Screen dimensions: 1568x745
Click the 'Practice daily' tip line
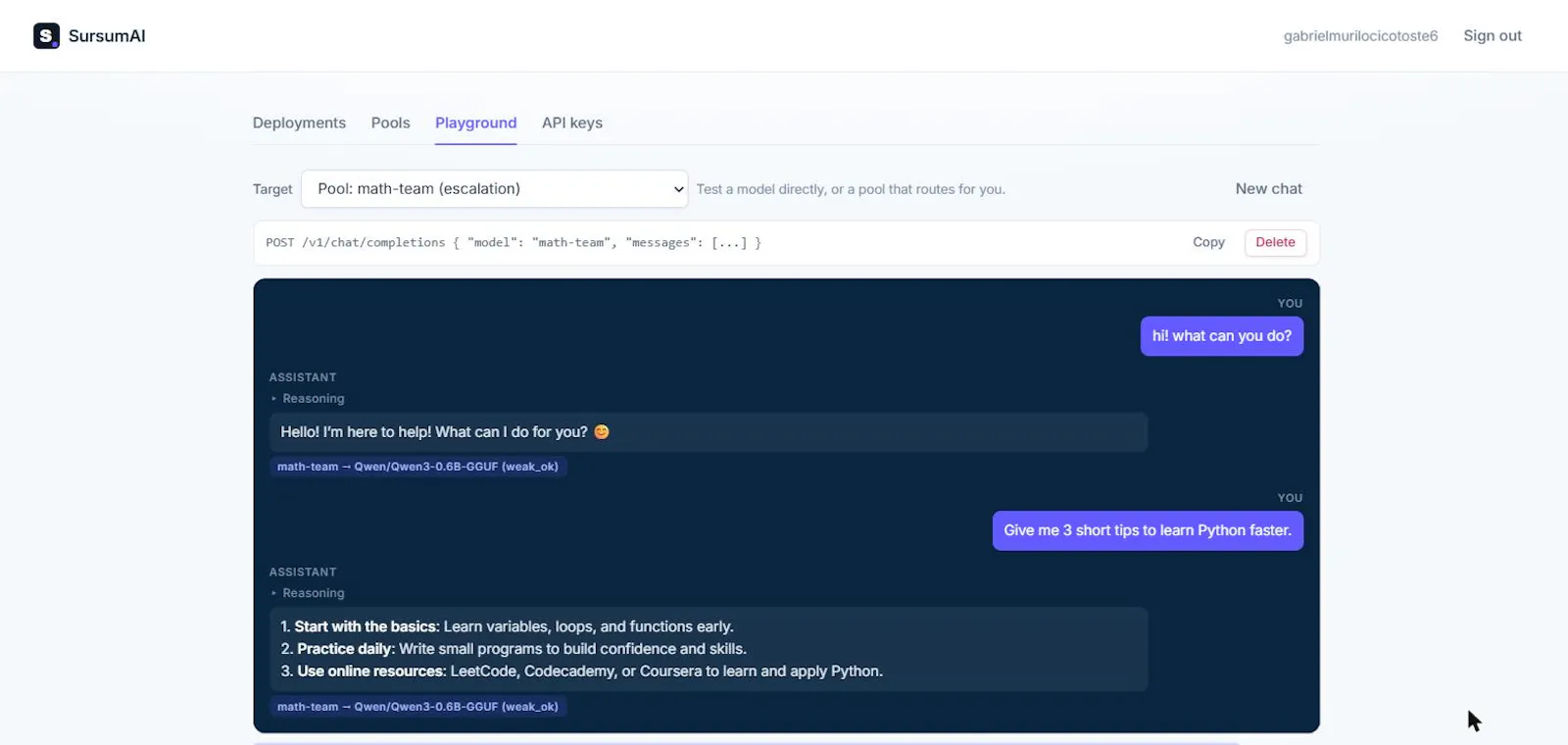pyautogui.click(x=514, y=649)
